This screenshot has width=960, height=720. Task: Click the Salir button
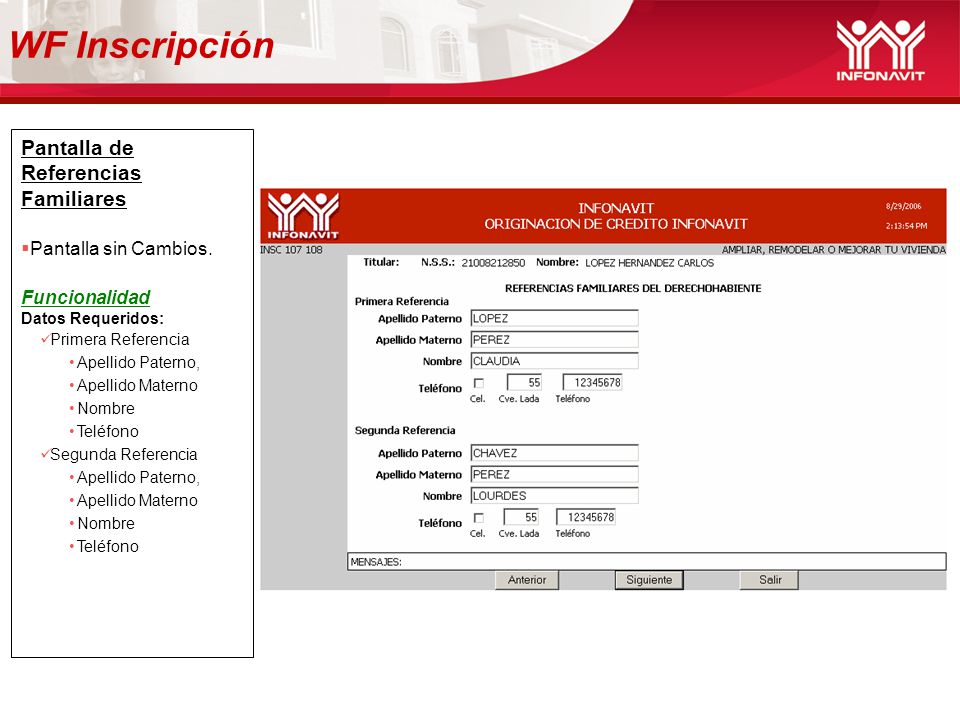coord(770,580)
